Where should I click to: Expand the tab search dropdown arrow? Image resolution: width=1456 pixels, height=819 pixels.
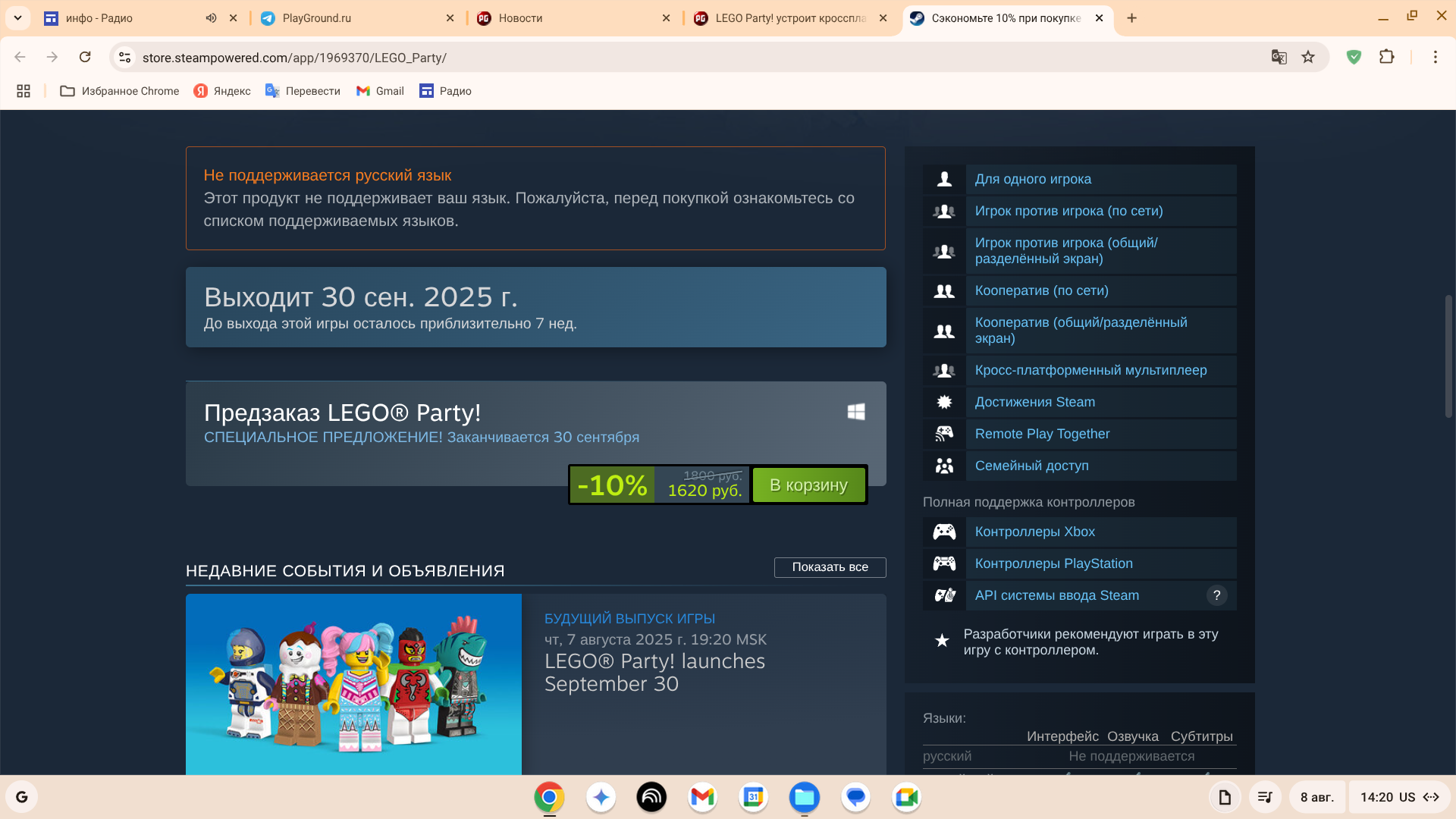point(17,18)
